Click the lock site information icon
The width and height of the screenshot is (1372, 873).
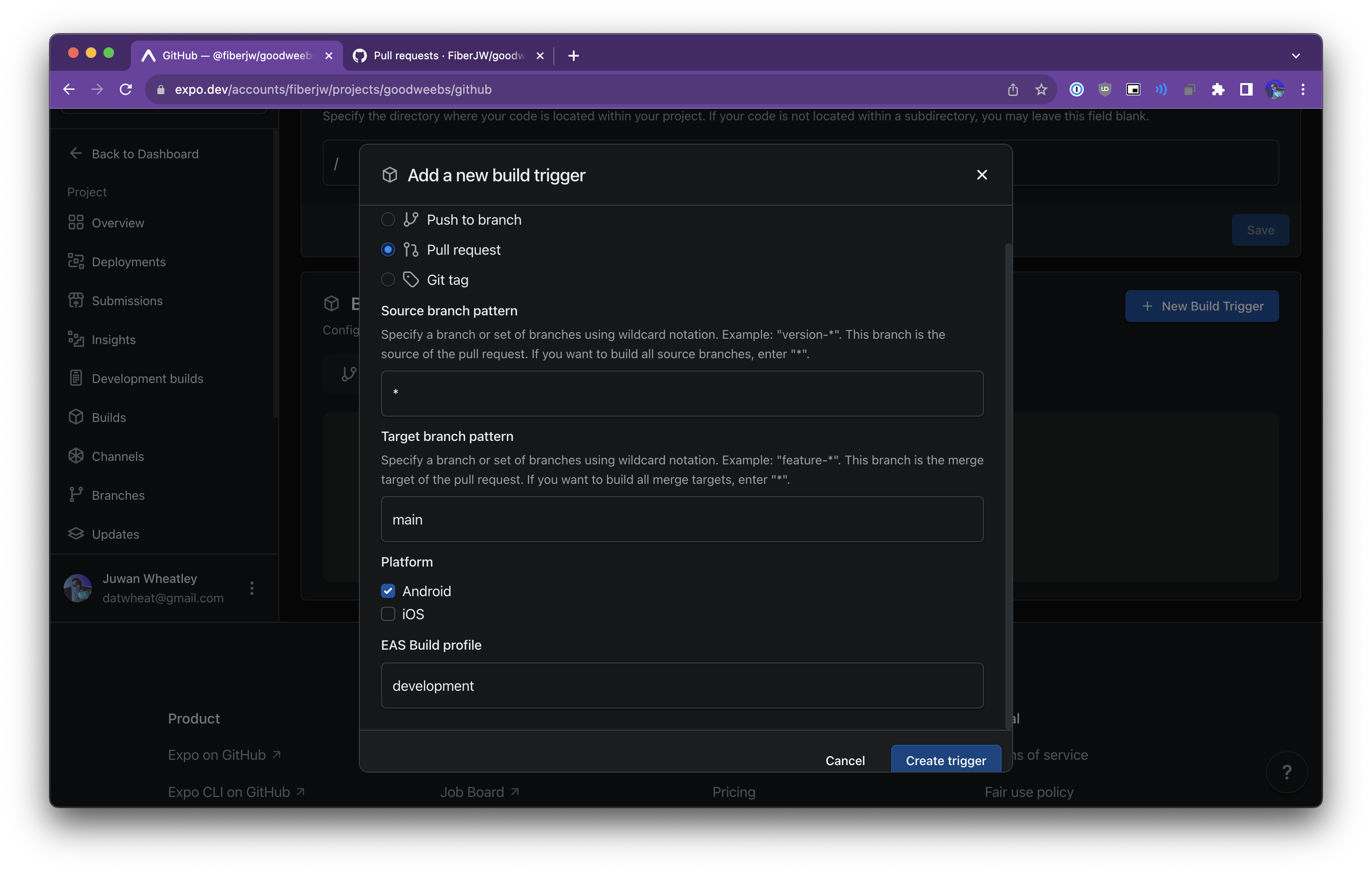161,89
